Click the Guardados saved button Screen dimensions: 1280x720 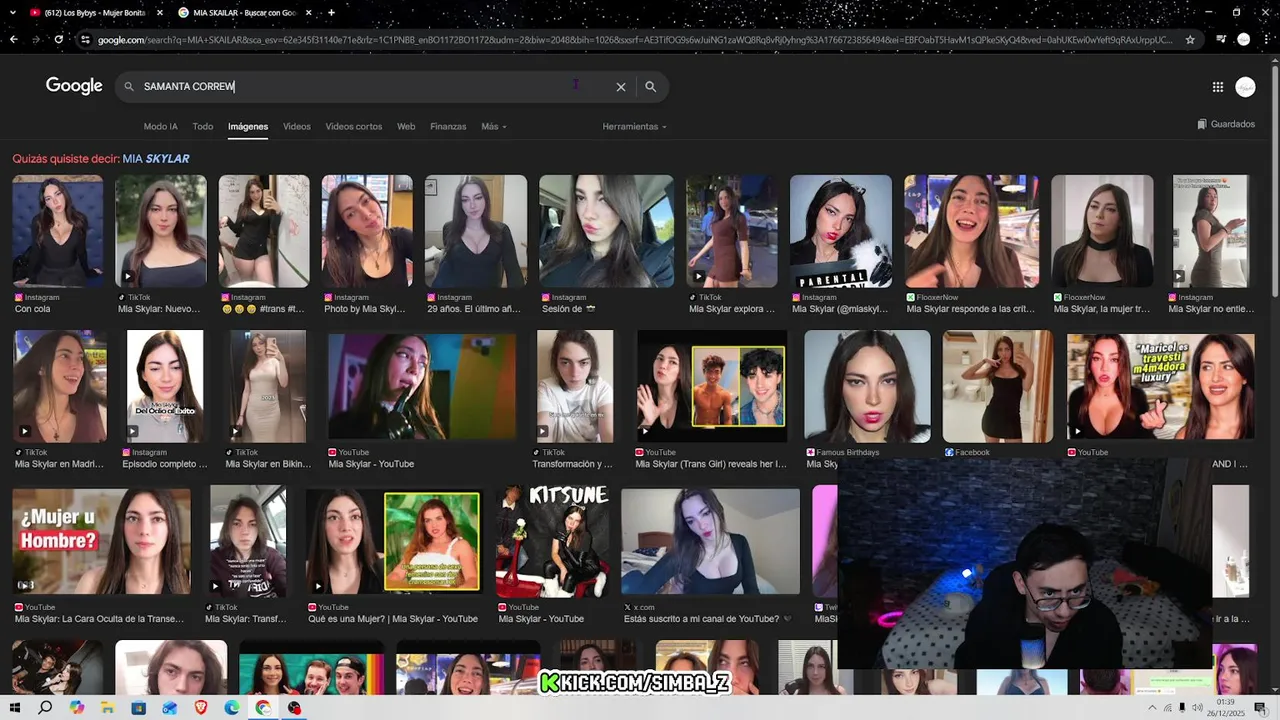point(1226,124)
